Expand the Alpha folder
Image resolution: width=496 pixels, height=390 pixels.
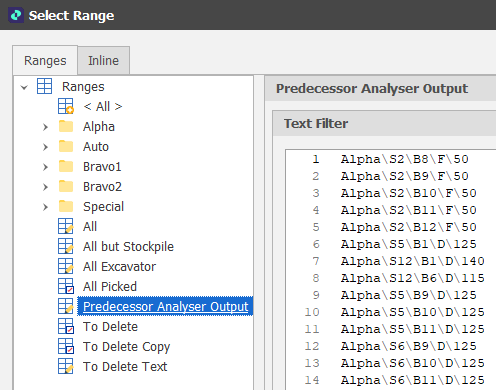(45, 127)
